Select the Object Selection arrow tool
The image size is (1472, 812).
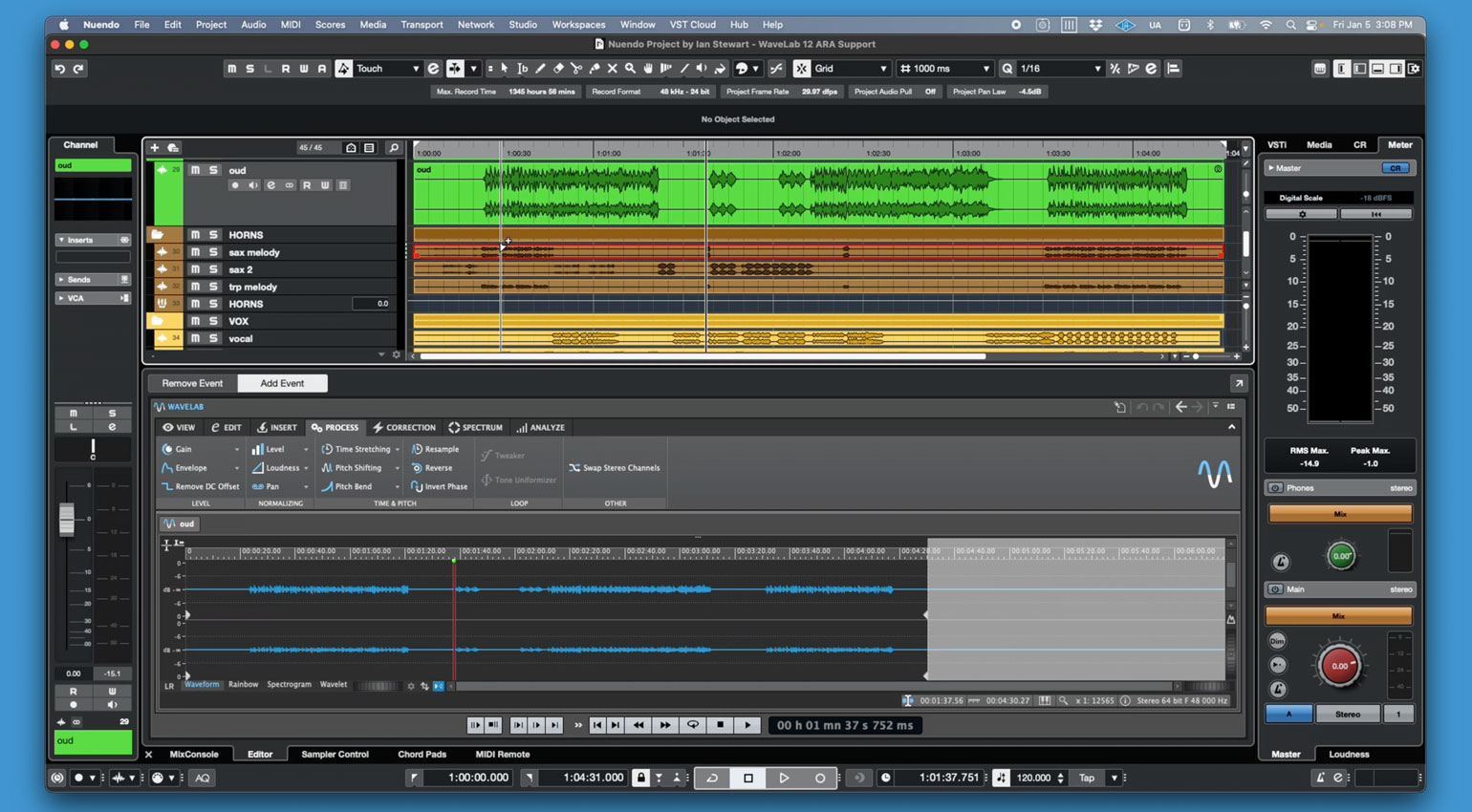point(505,69)
